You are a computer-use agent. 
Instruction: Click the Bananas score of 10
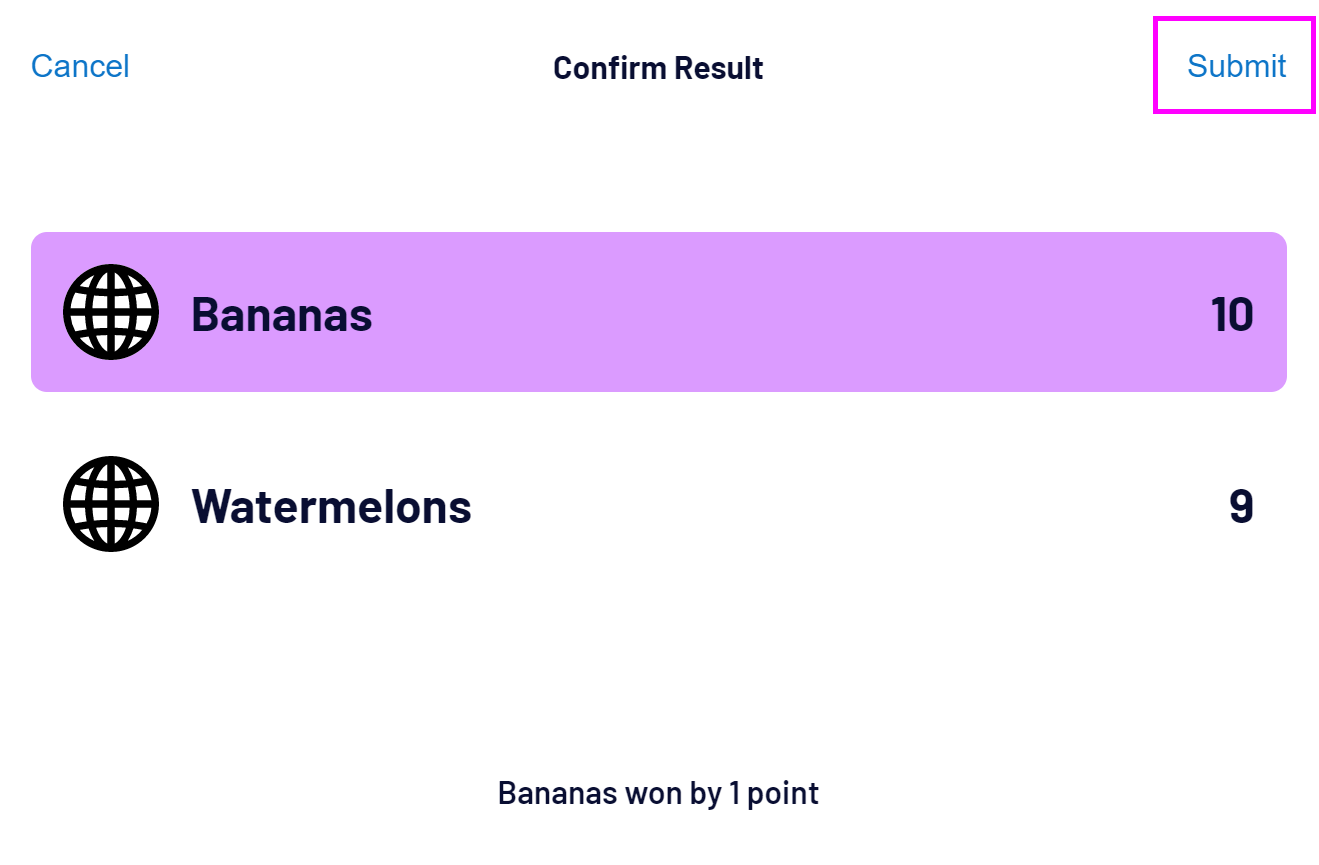(x=1231, y=314)
